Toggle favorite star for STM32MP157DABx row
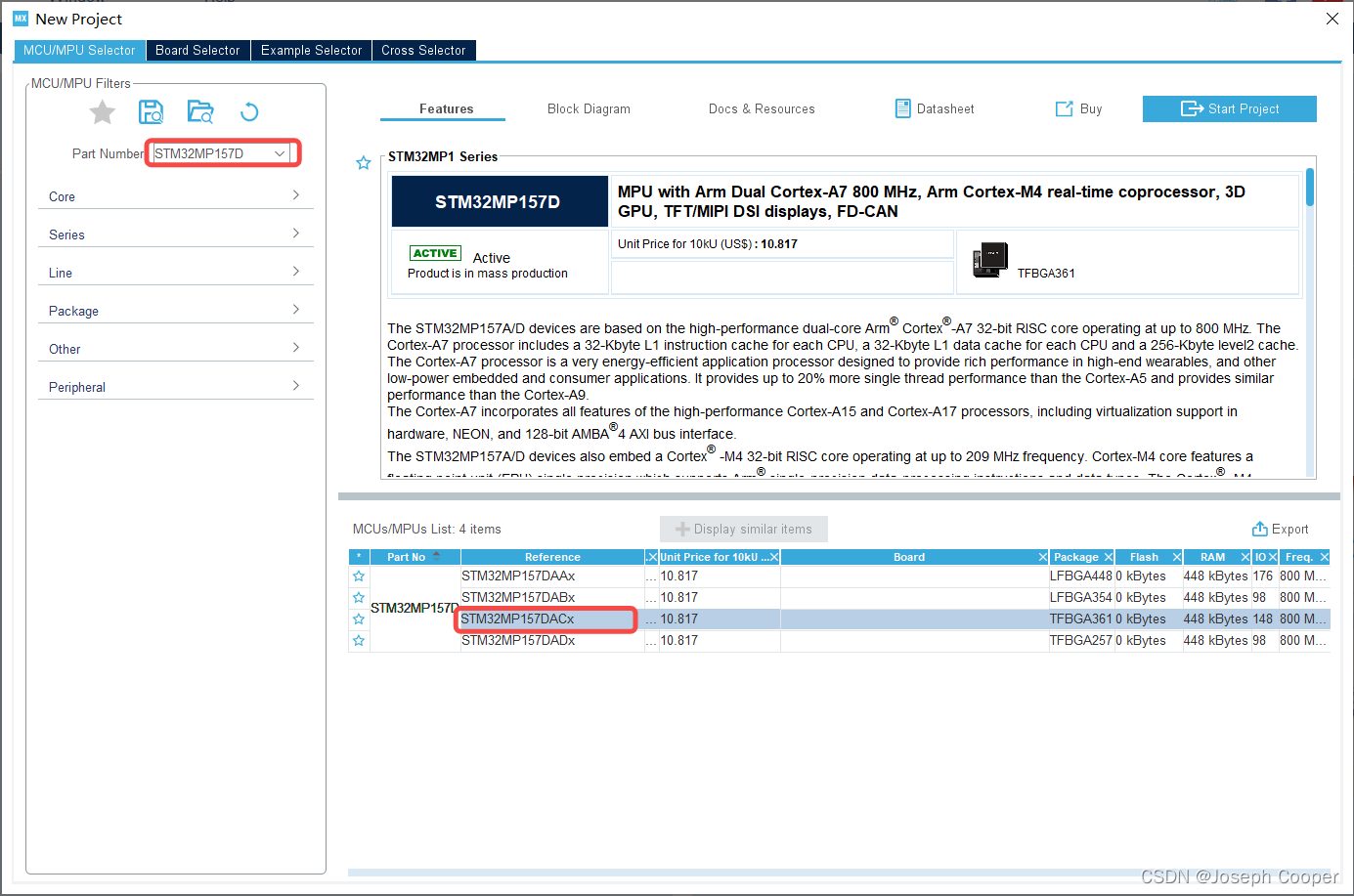The height and width of the screenshot is (896, 1354). pos(359,598)
